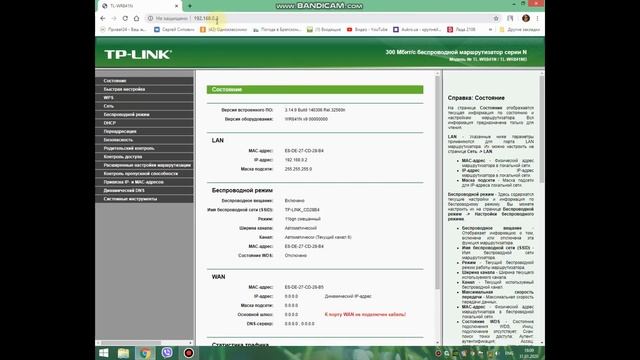The image size is (640, 360).
Task: Click the red WAN cable warning text
Action: pyautogui.click(x=365, y=315)
